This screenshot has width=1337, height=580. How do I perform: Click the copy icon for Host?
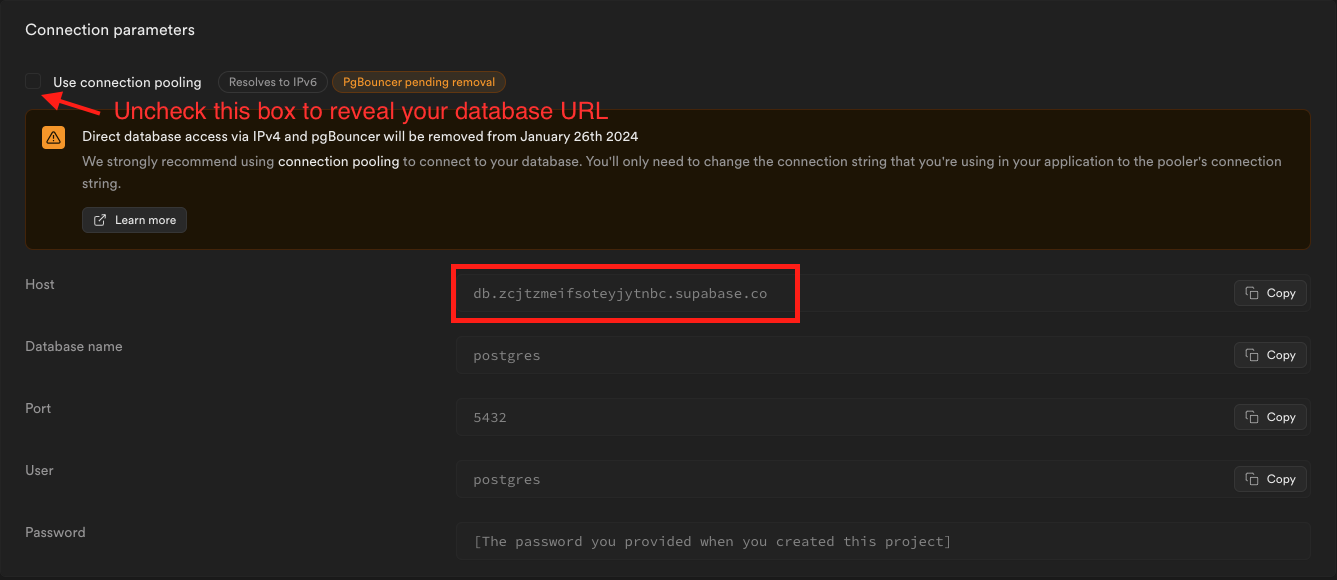pos(1252,293)
